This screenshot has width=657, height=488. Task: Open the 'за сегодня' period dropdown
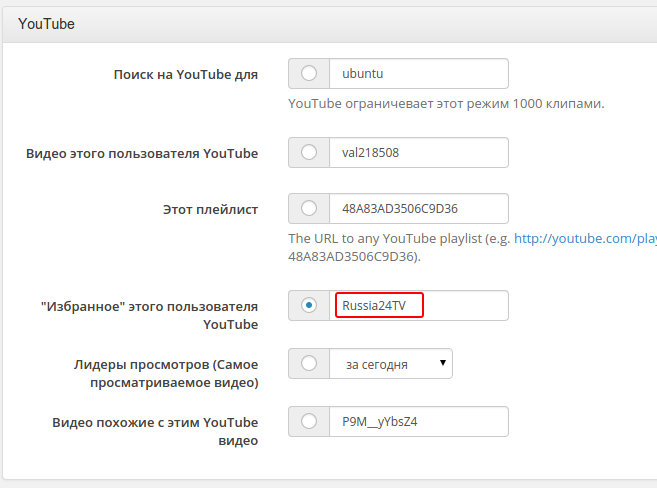click(x=391, y=364)
